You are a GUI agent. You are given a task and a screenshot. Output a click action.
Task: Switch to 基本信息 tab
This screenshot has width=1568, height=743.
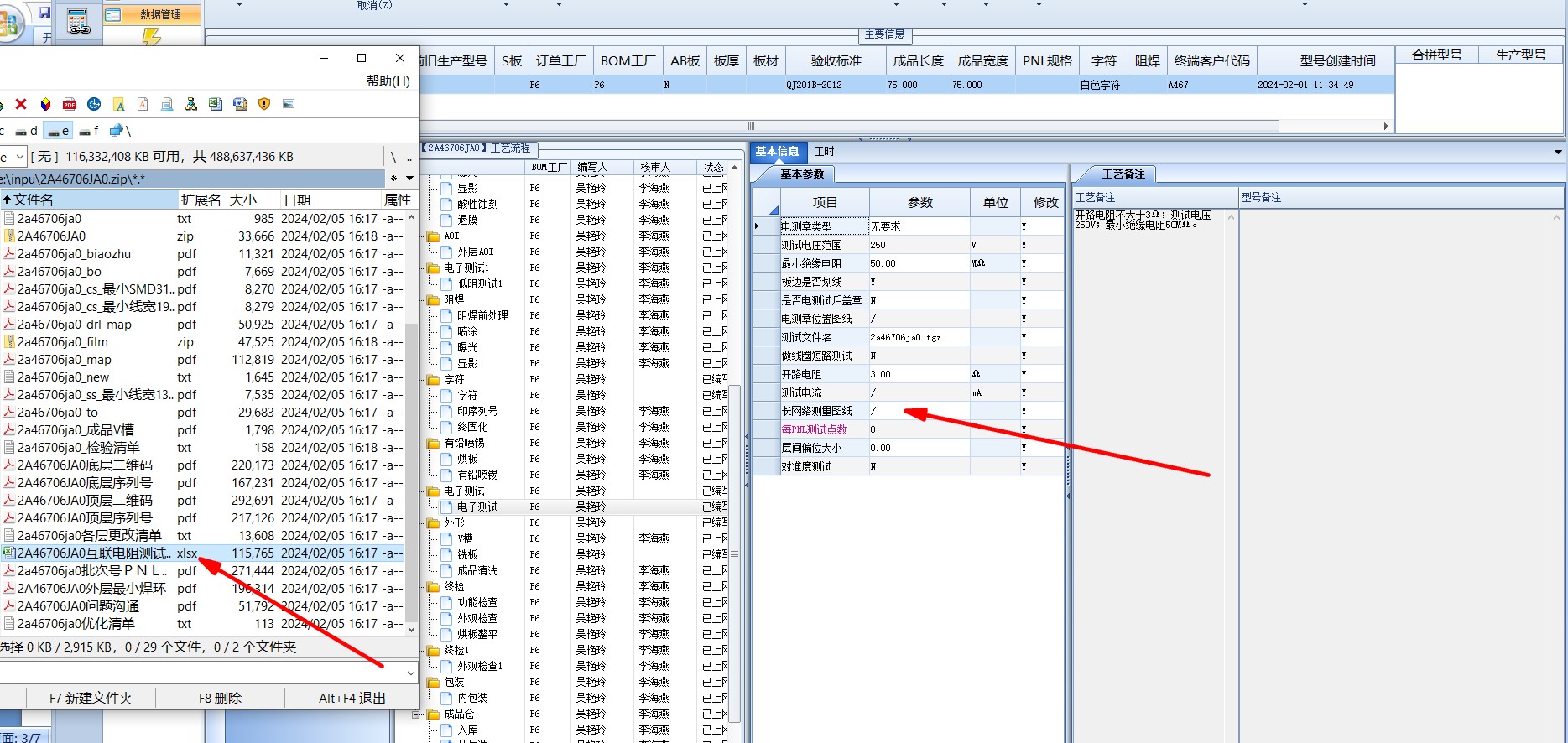coord(777,152)
